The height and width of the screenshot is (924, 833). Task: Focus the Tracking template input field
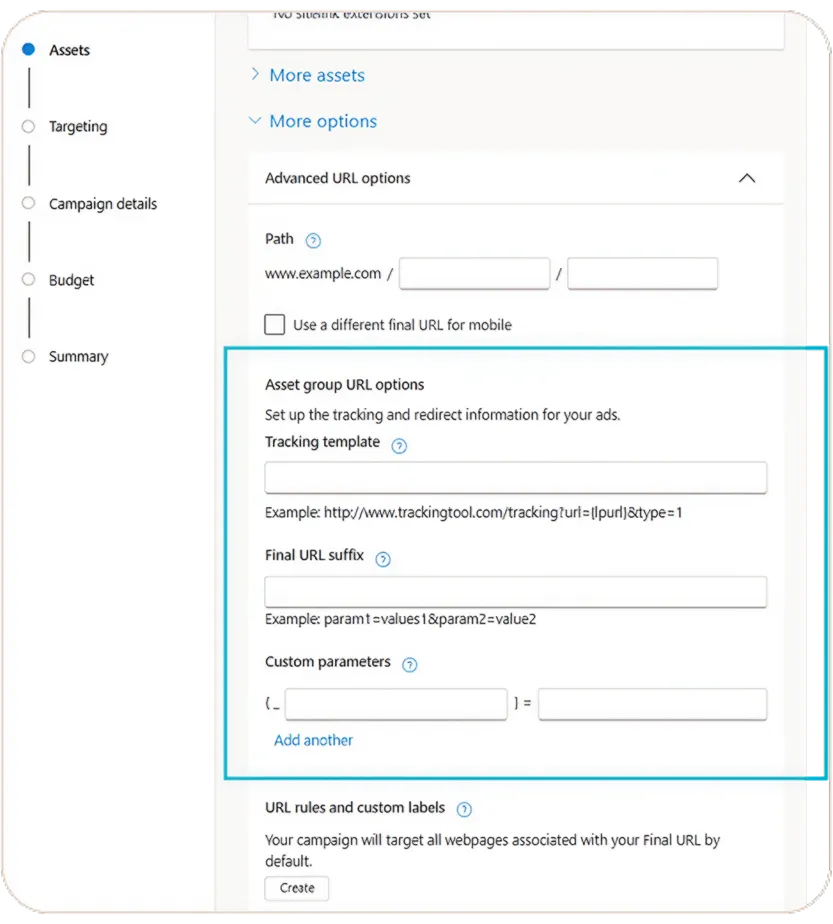coord(515,478)
